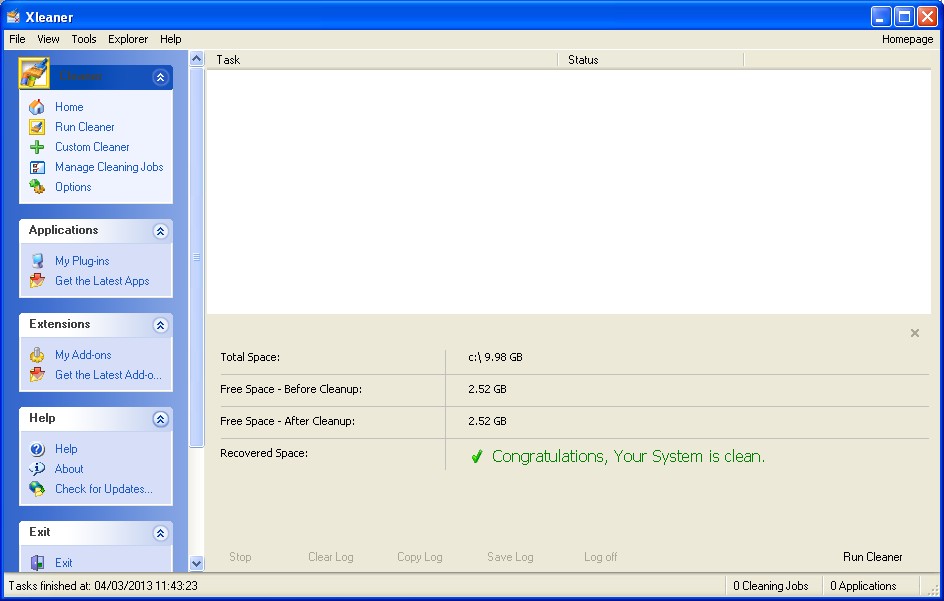Collapse the Extensions panel

pyautogui.click(x=160, y=325)
